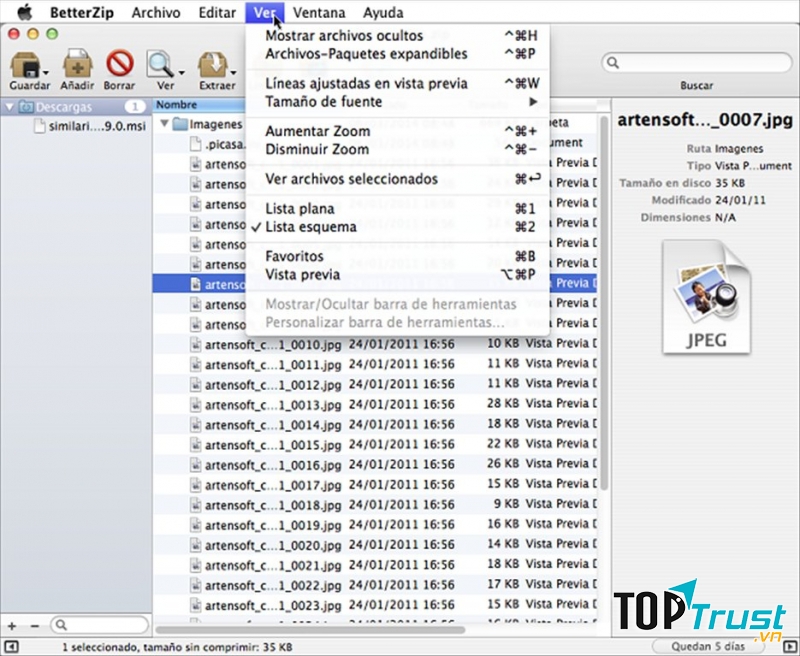
Task: Click the icon of artensoft_c...1_0017.jpg
Action: (195, 485)
